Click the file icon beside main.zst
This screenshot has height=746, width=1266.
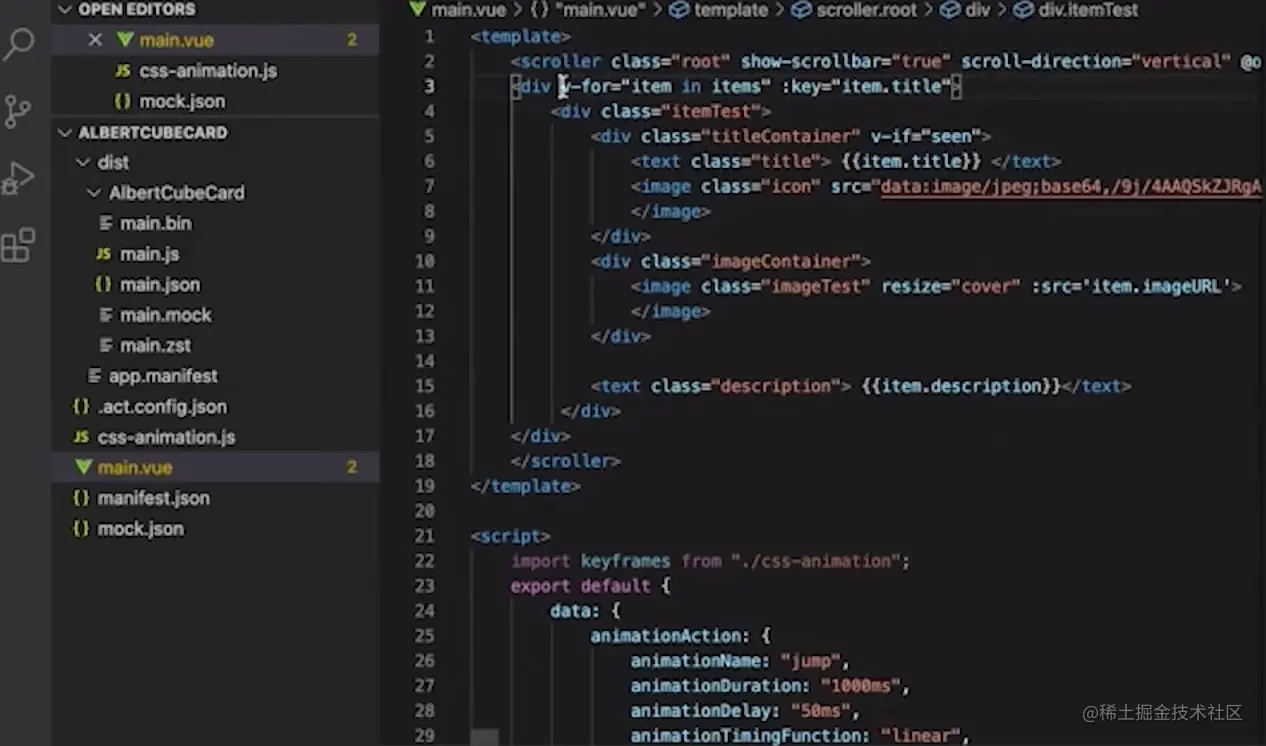[106, 345]
